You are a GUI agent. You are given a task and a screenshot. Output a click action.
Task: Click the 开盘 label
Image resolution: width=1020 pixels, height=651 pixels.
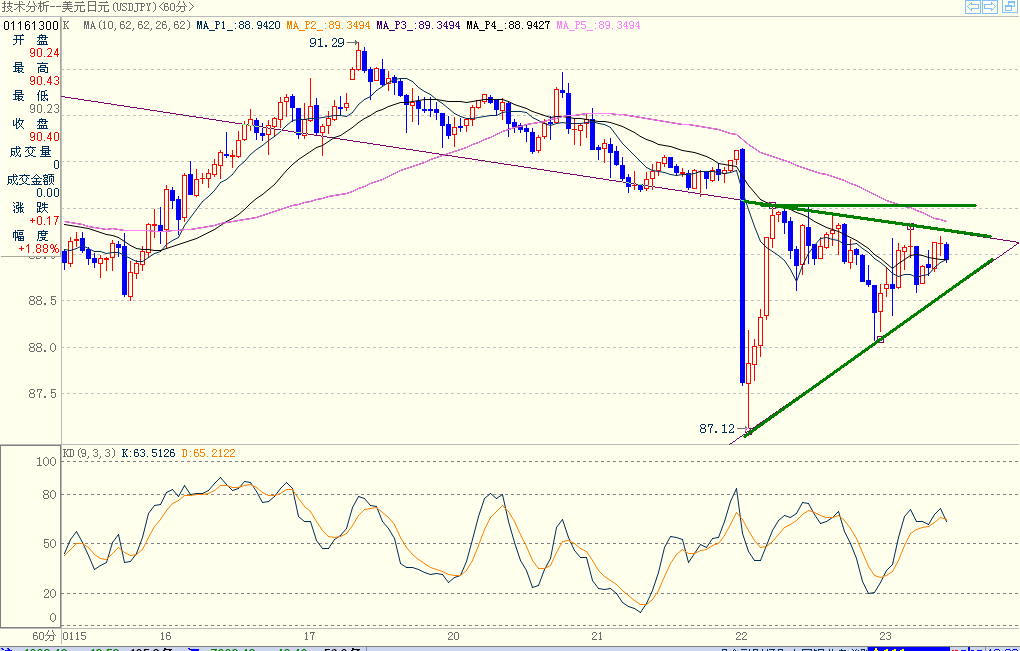coord(31,40)
